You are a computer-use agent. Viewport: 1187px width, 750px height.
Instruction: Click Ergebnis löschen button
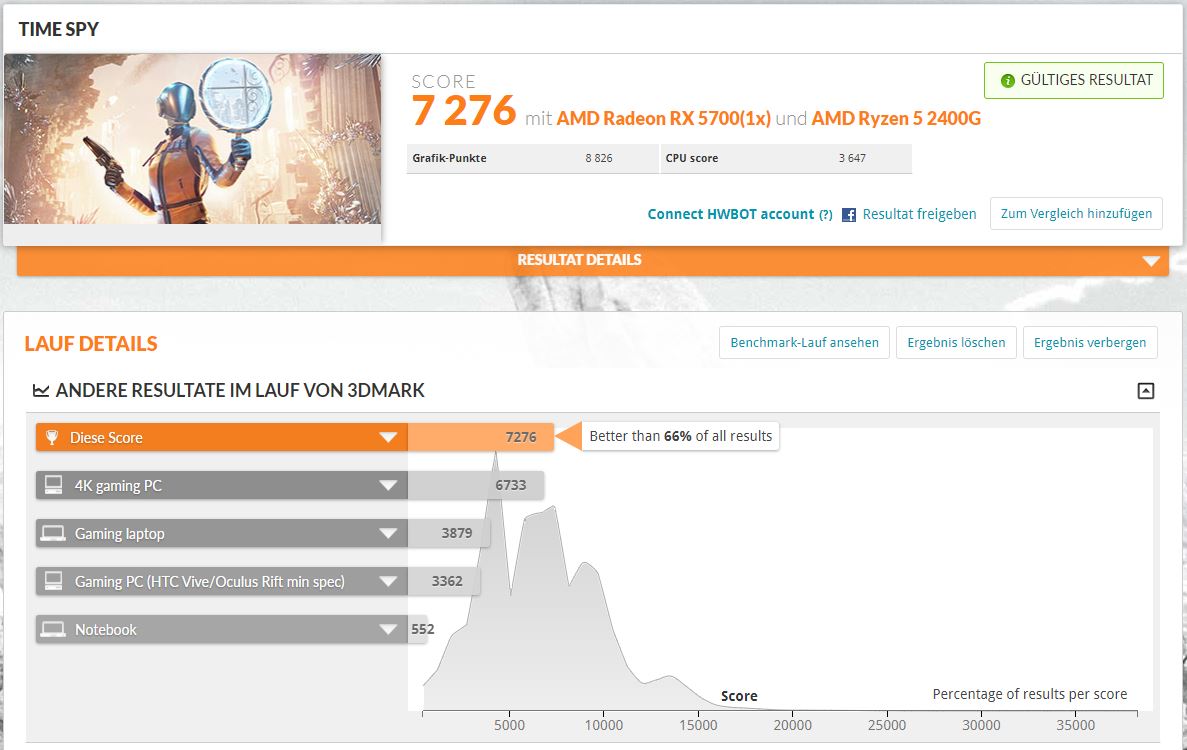tap(956, 343)
